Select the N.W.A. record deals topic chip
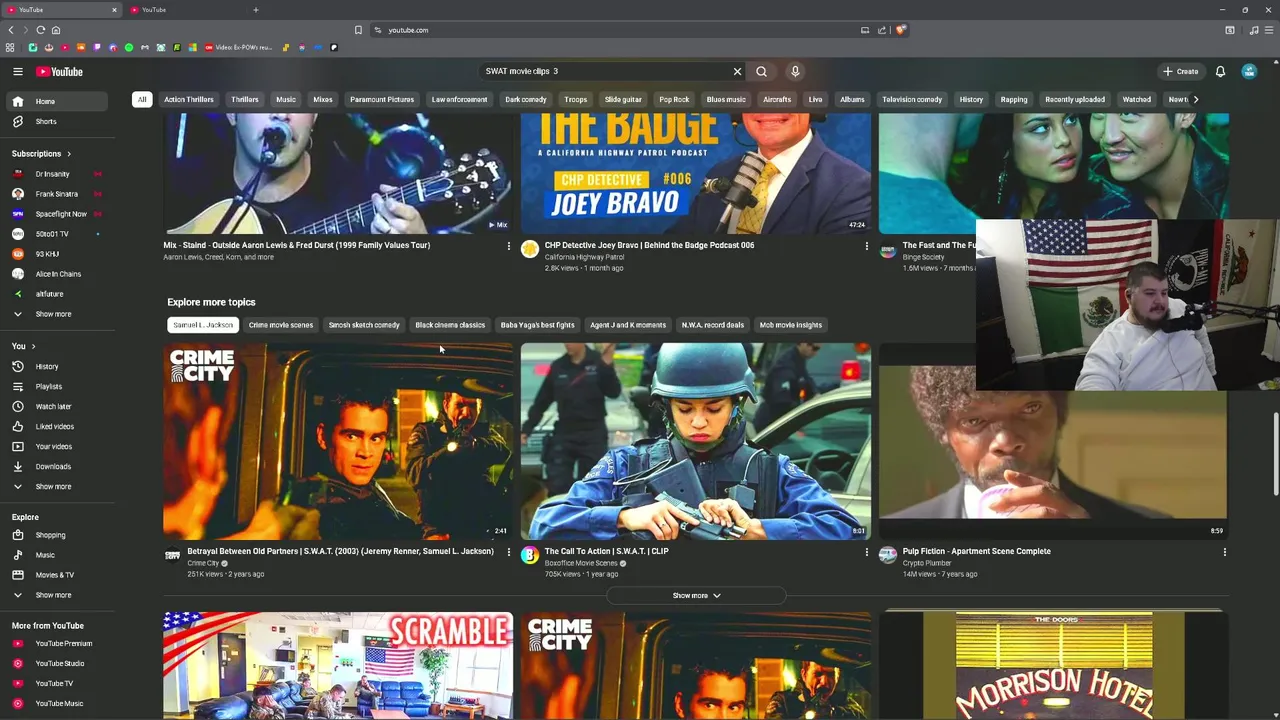The height and width of the screenshot is (720, 1280). coord(712,325)
